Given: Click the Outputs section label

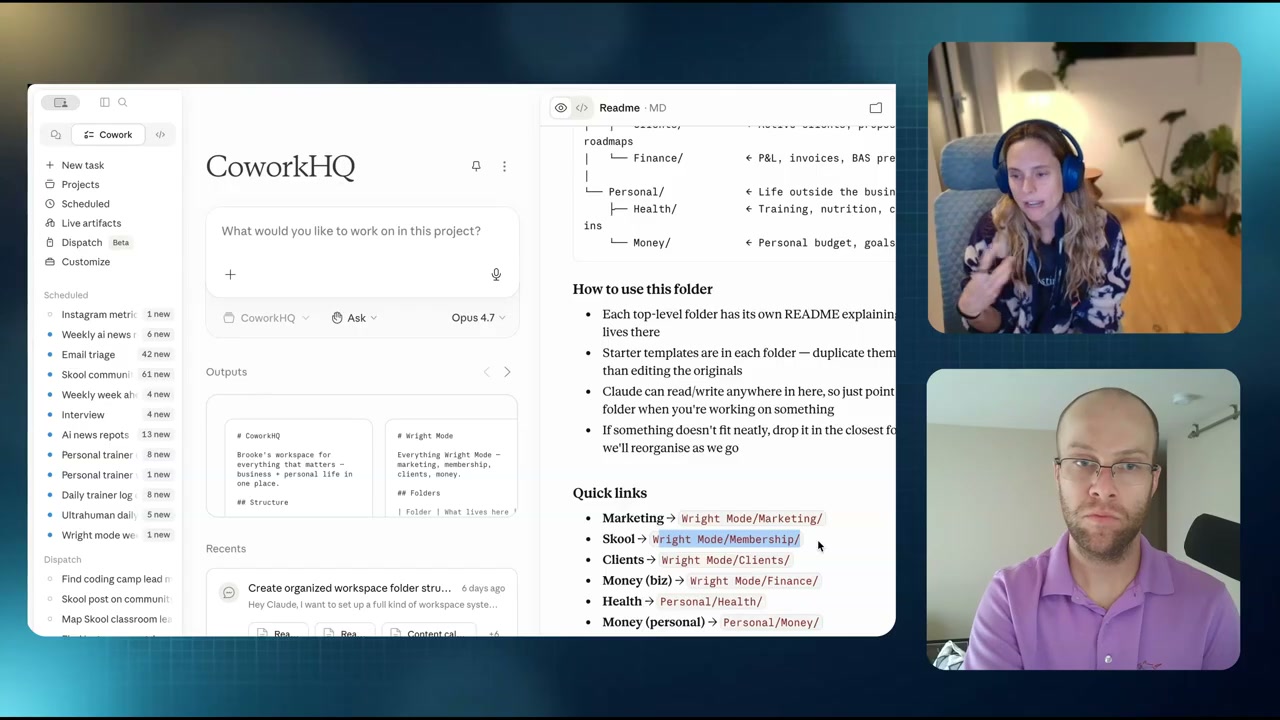Looking at the screenshot, I should (x=226, y=372).
